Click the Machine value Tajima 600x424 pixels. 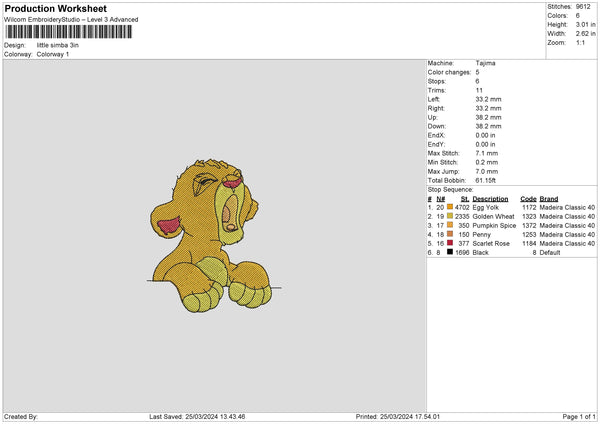(486, 63)
